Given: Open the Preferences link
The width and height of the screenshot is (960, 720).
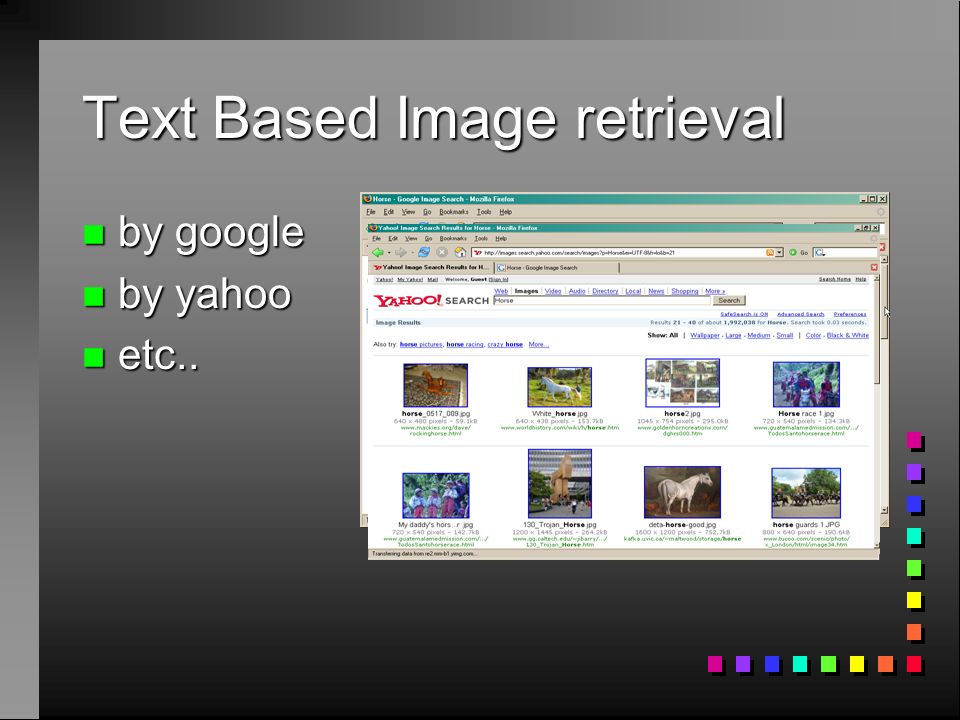Looking at the screenshot, I should 850,314.
